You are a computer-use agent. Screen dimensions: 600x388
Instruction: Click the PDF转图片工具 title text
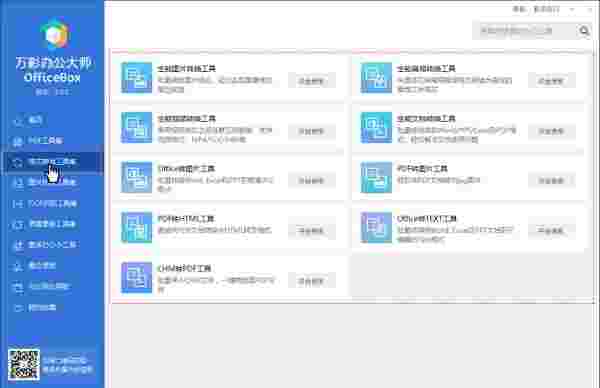coord(422,169)
